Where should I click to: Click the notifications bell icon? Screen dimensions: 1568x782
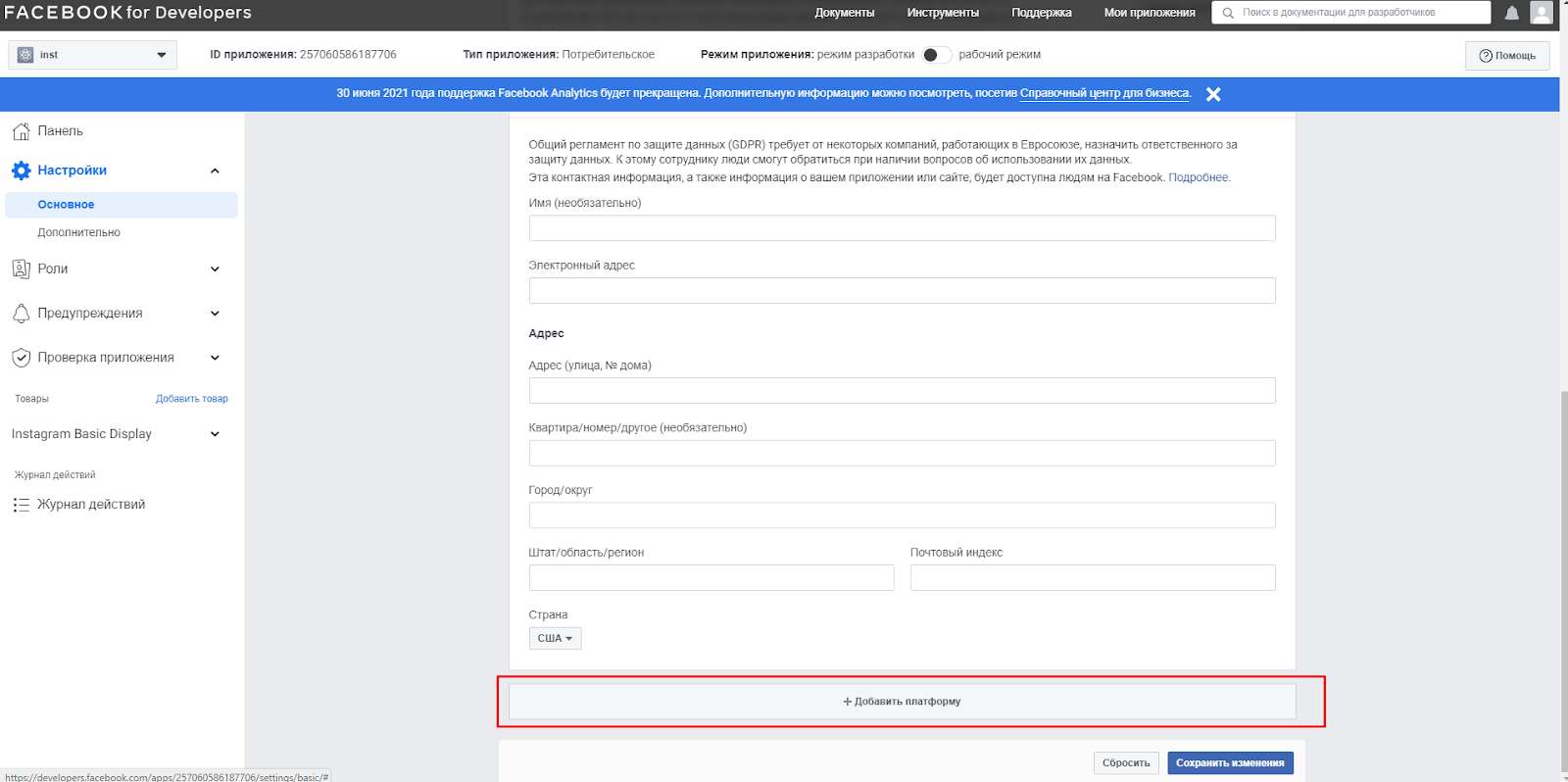pyautogui.click(x=1512, y=13)
